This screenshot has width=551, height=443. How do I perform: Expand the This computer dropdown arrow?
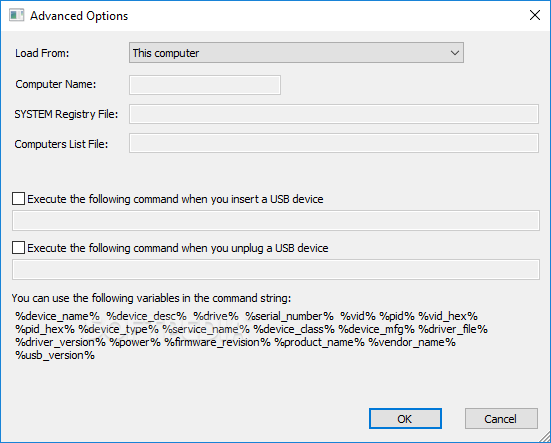pyautogui.click(x=454, y=53)
